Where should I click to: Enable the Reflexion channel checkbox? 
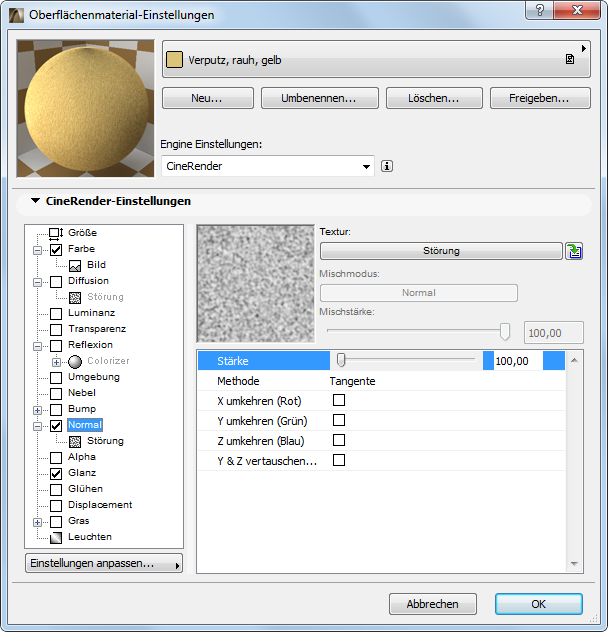pyautogui.click(x=56, y=346)
